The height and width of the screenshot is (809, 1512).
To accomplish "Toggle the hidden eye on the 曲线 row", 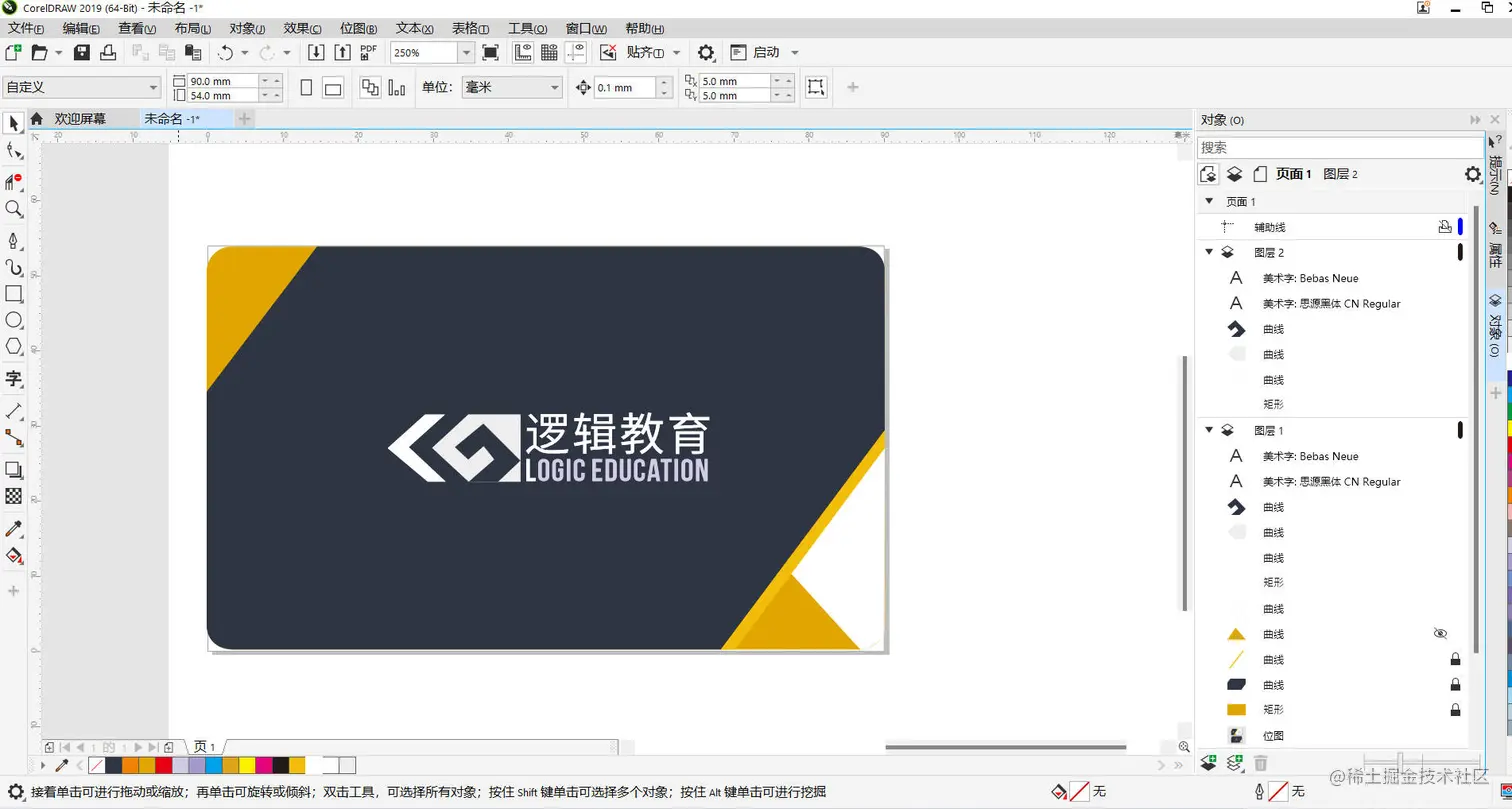I will [x=1440, y=633].
